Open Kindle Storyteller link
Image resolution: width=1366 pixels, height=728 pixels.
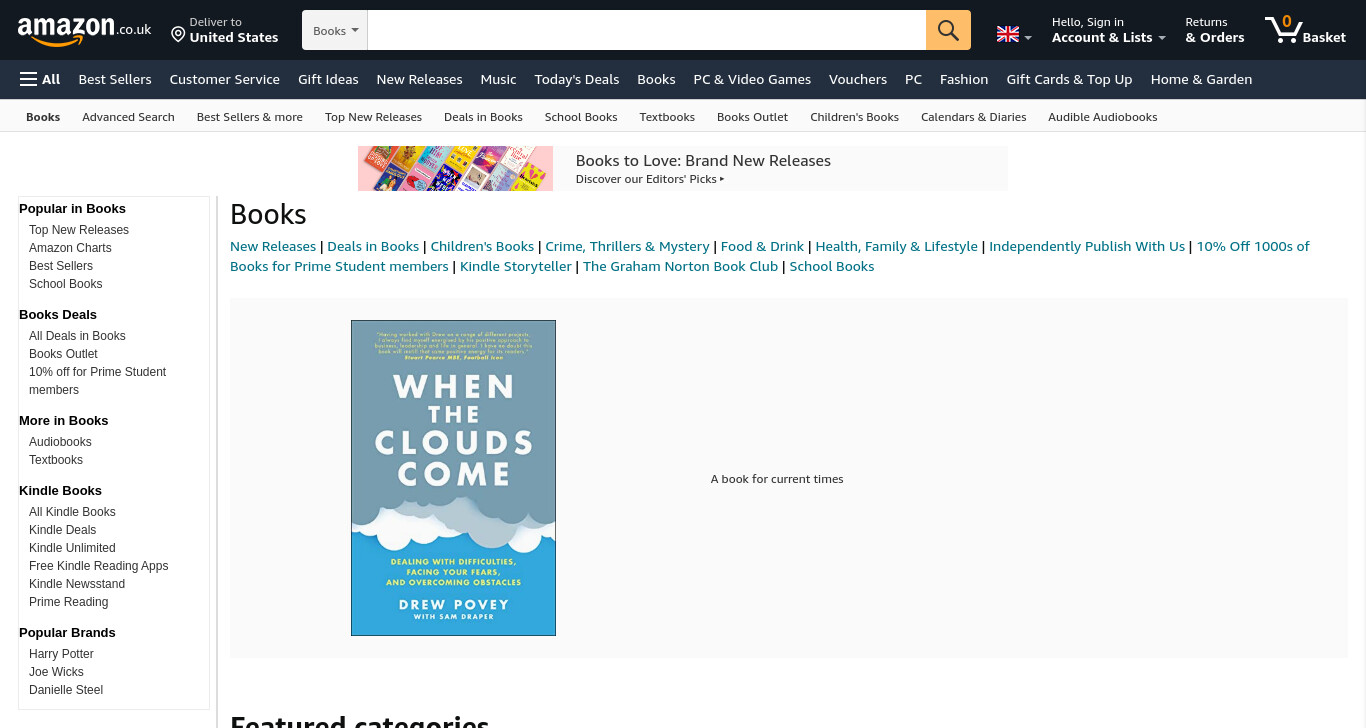click(516, 266)
